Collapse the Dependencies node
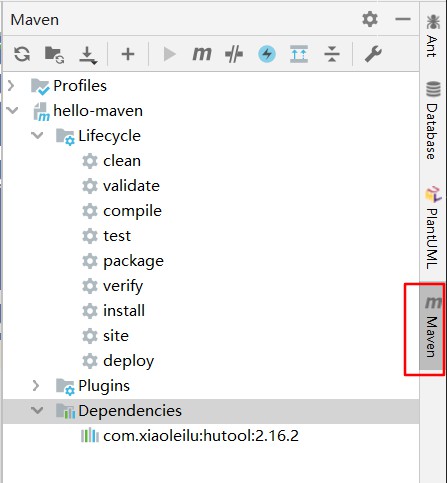Screen dimensions: 447x483 37,410
